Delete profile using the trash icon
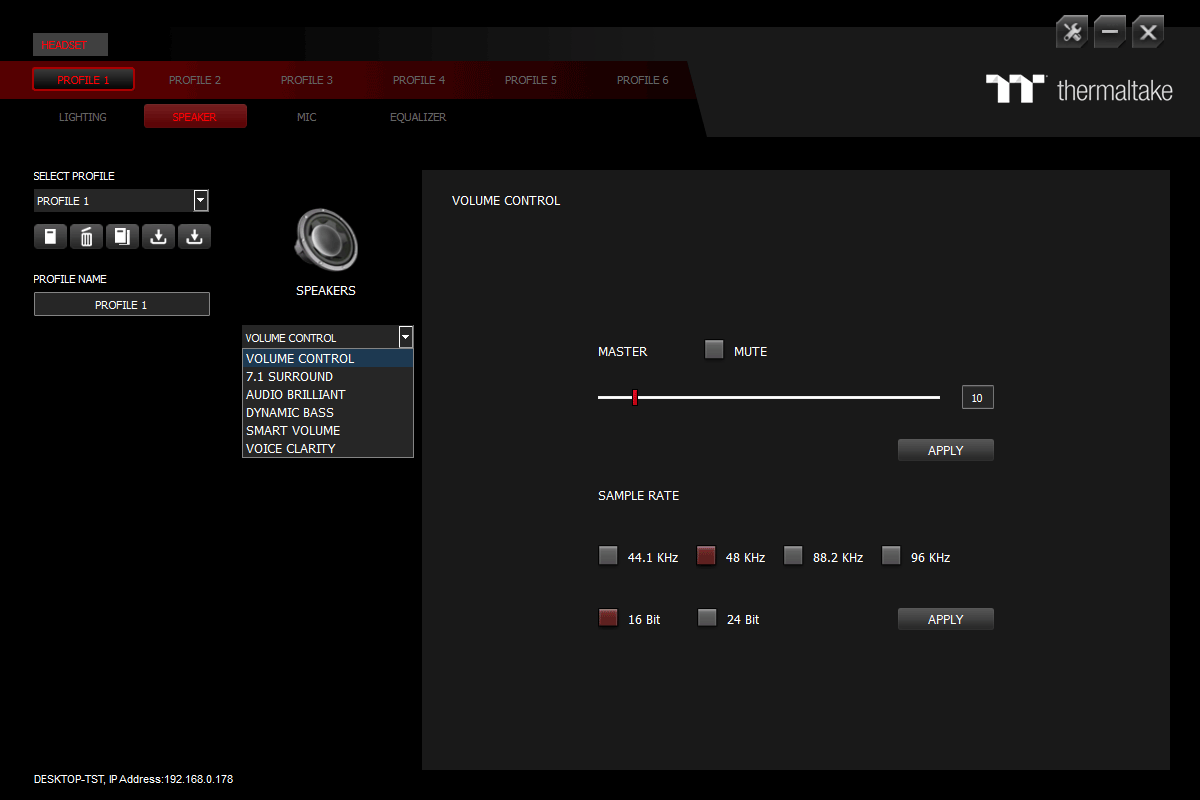Viewport: 1200px width, 800px height. (x=86, y=237)
